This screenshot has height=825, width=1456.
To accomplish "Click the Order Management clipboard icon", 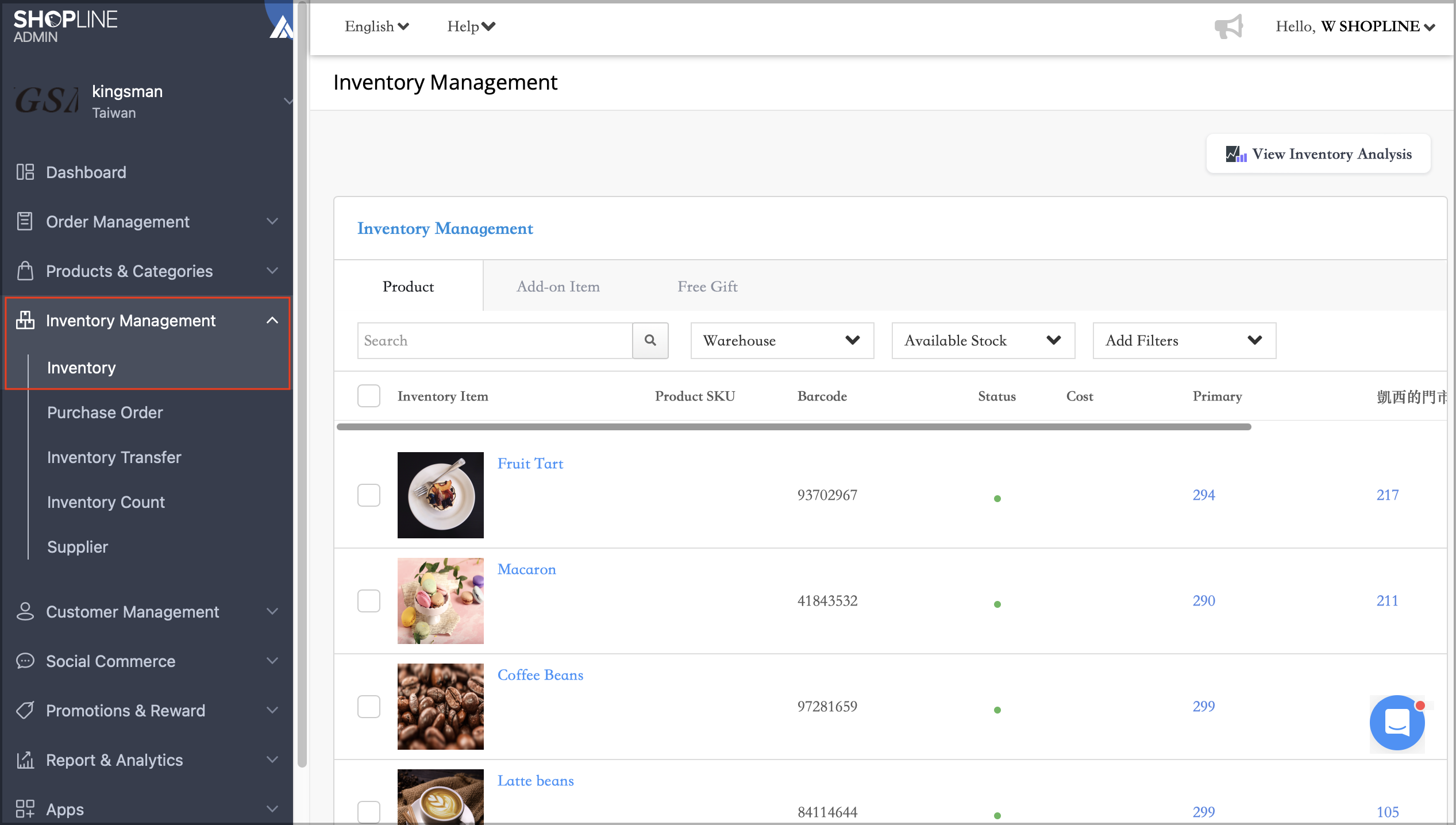I will (x=25, y=221).
